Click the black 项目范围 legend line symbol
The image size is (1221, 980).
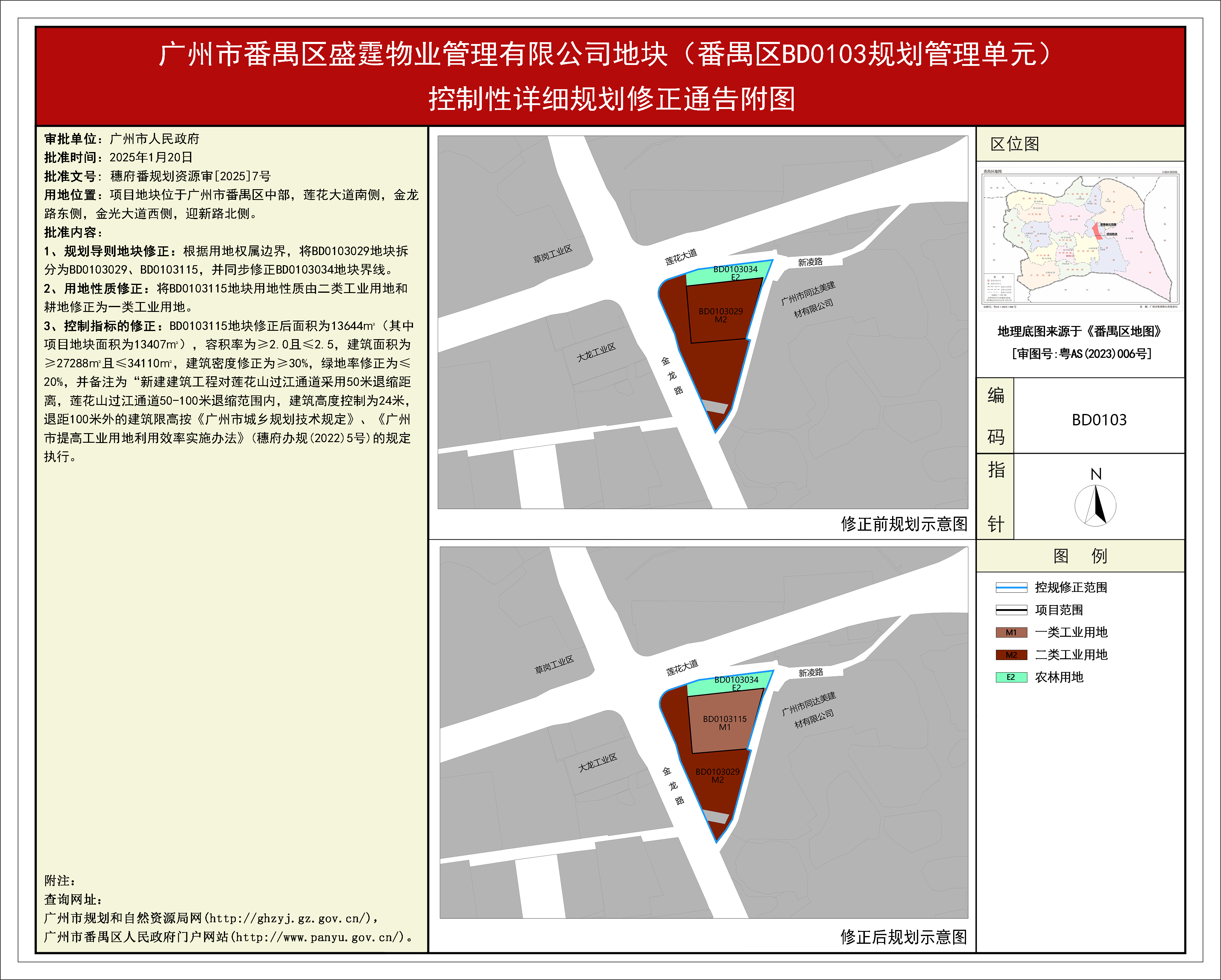tap(1011, 610)
